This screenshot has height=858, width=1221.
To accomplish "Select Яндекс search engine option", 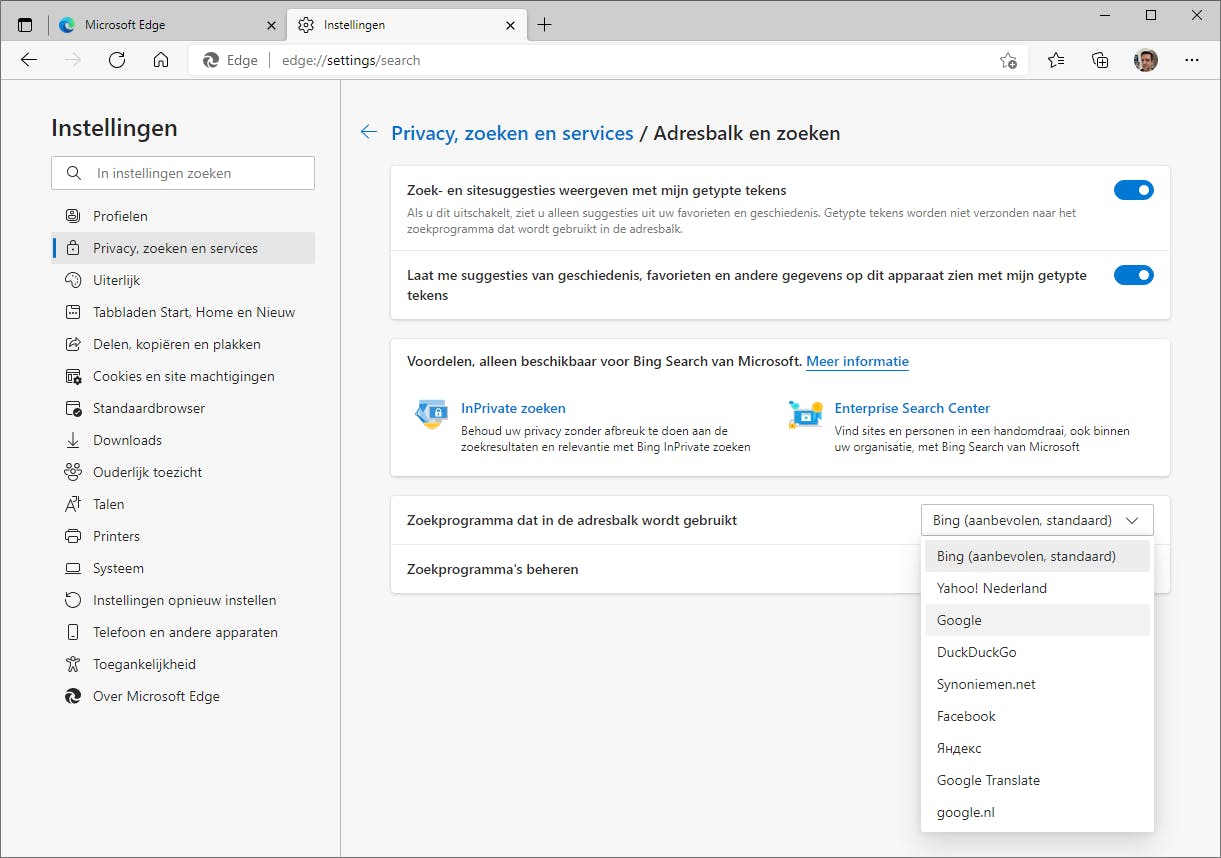I will (1037, 748).
